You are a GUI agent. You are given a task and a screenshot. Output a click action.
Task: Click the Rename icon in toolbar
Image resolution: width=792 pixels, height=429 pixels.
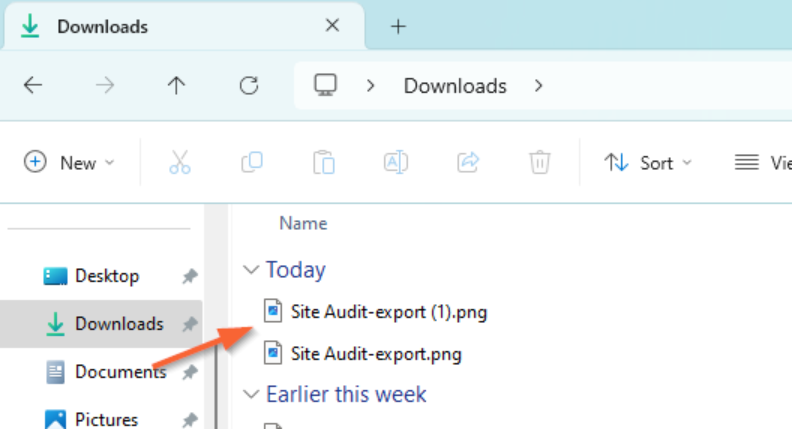pyautogui.click(x=396, y=162)
